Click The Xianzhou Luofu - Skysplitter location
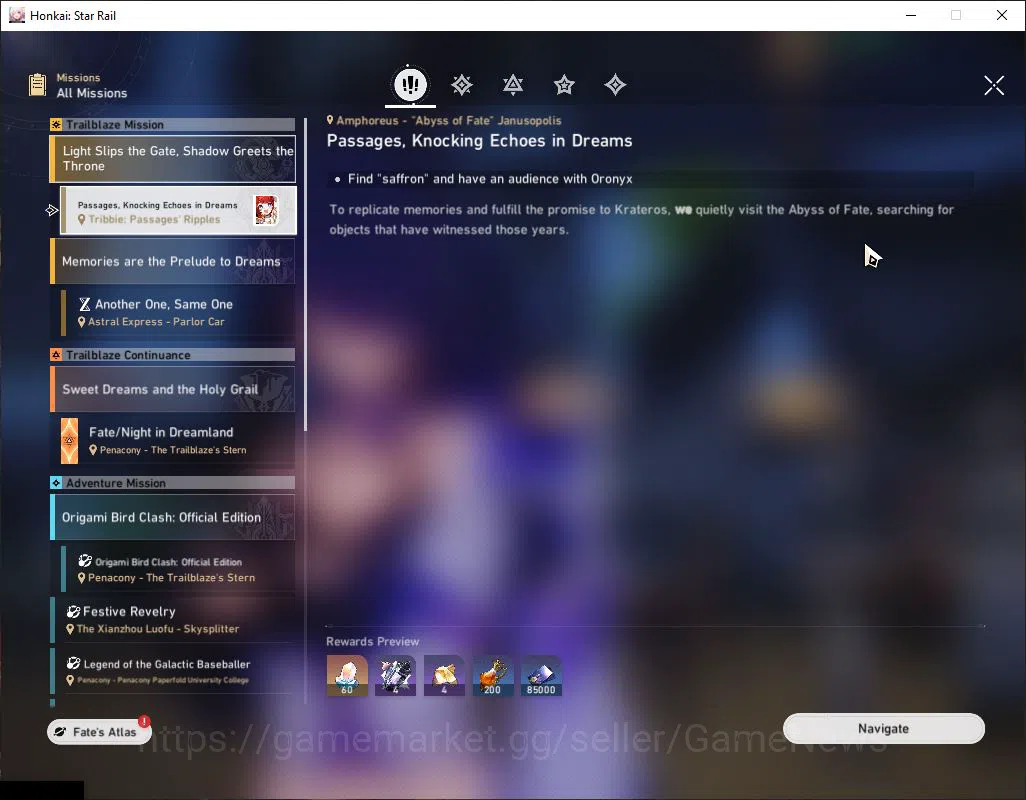The height and width of the screenshot is (800, 1026). 158,629
